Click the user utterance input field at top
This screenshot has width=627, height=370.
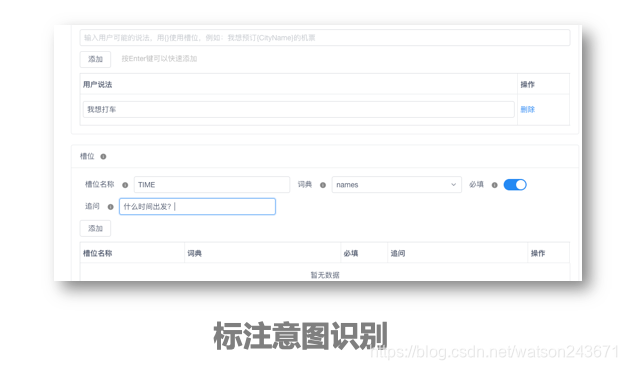pyautogui.click(x=325, y=38)
